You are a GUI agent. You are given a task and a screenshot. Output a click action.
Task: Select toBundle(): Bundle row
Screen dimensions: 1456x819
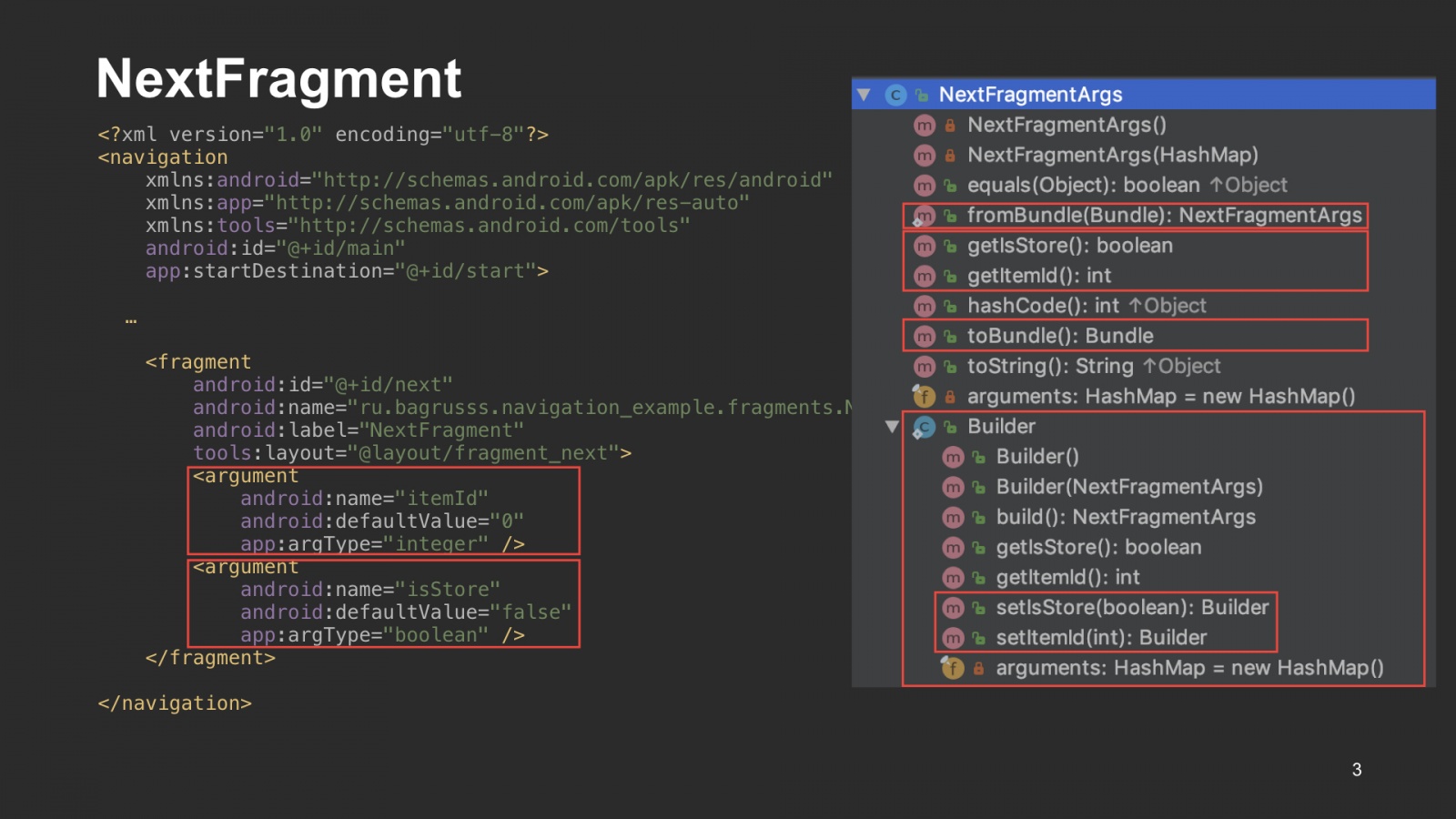pos(1144,336)
